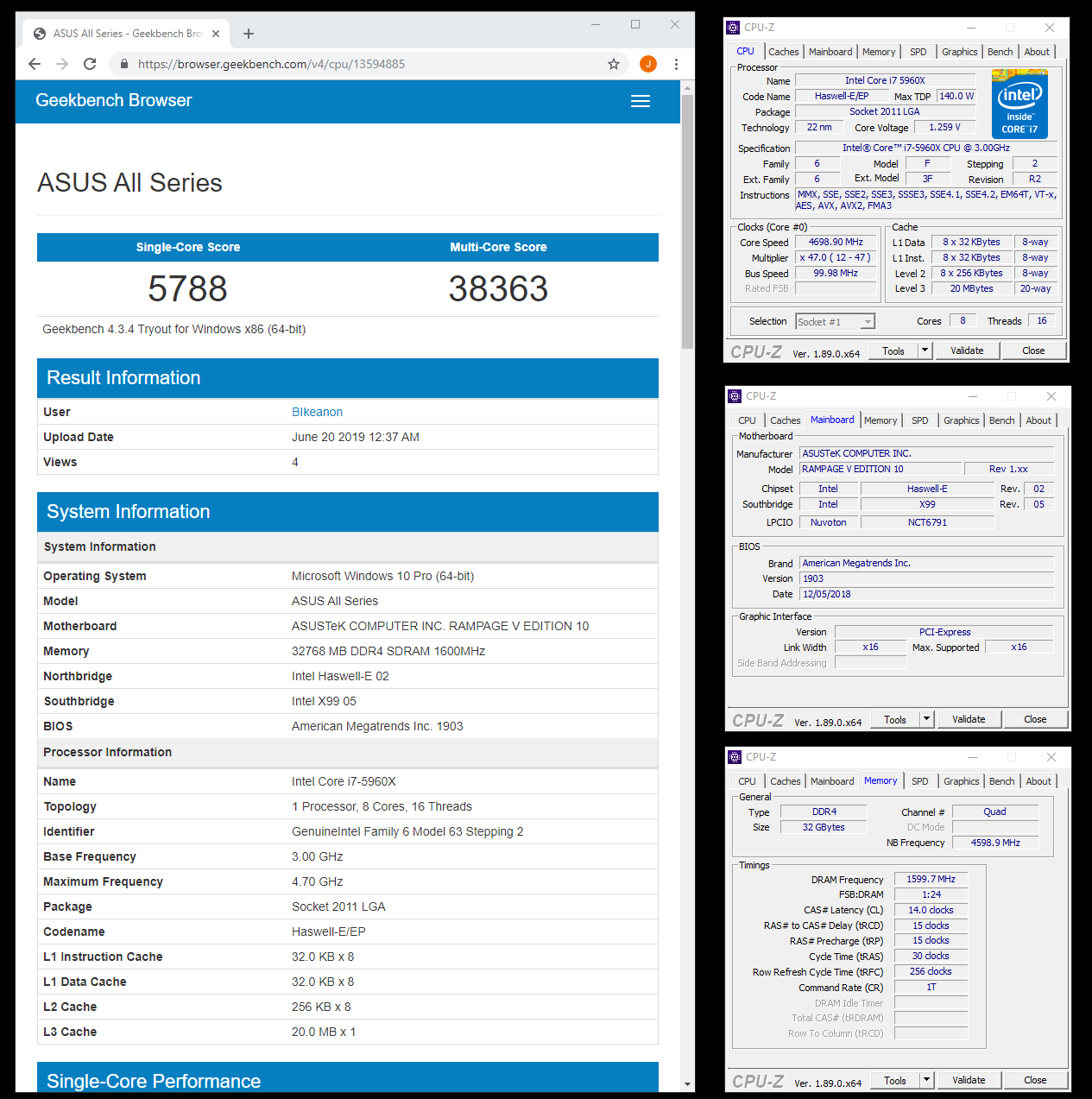Click Tools button in CPU window
The height and width of the screenshot is (1099, 1092).
pyautogui.click(x=893, y=351)
